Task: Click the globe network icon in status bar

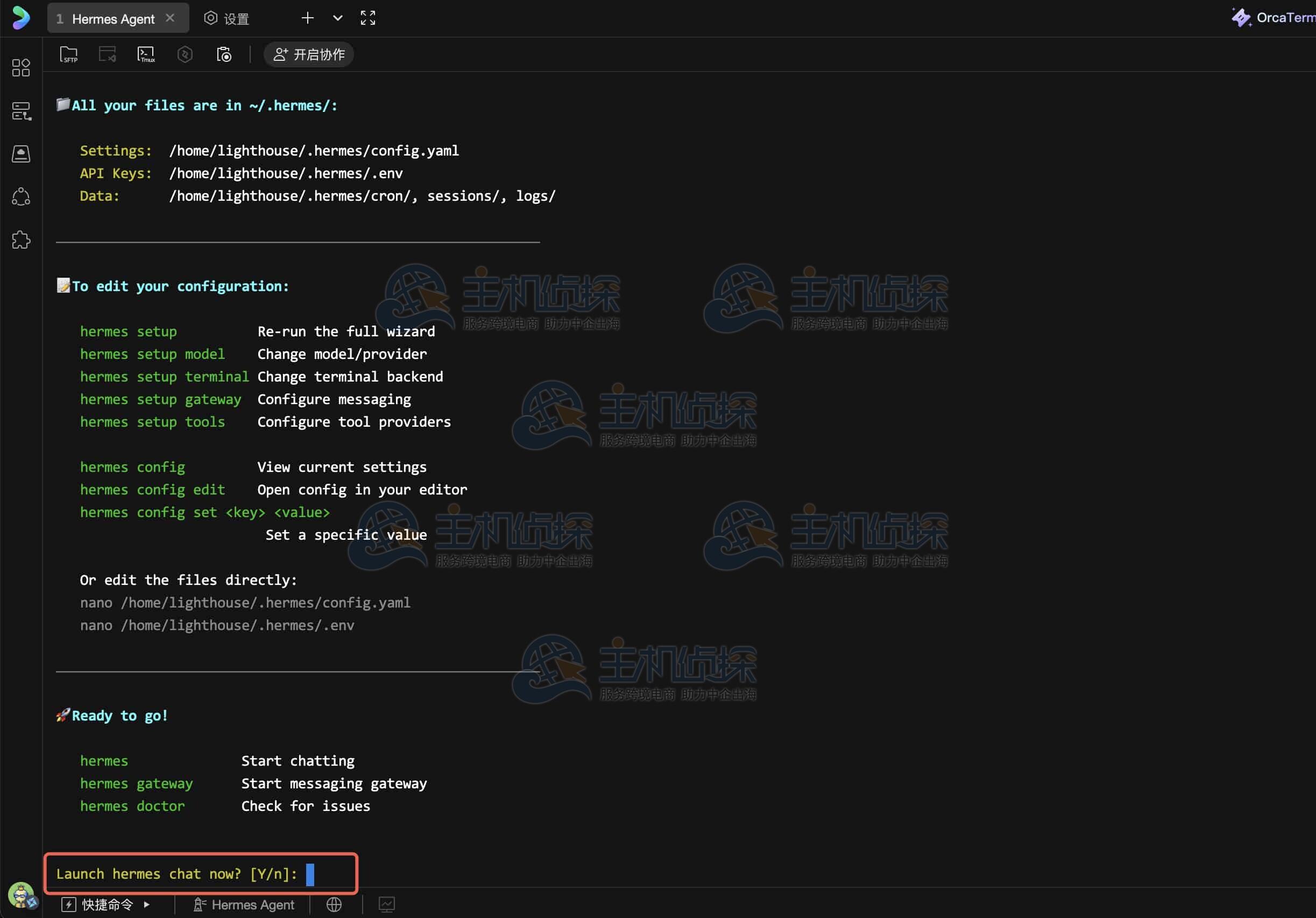Action: 334,904
